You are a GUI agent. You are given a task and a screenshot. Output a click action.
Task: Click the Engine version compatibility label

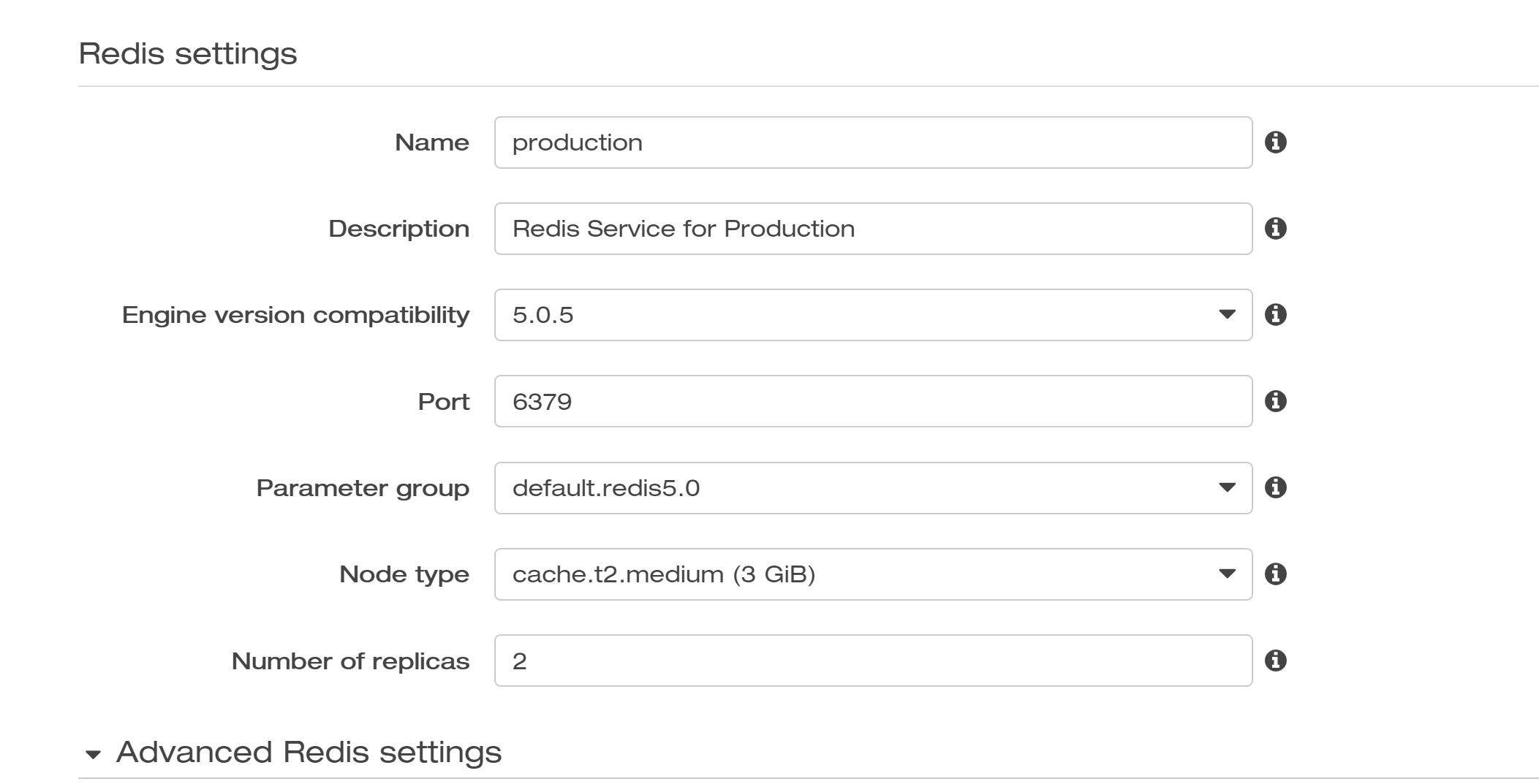(295, 315)
